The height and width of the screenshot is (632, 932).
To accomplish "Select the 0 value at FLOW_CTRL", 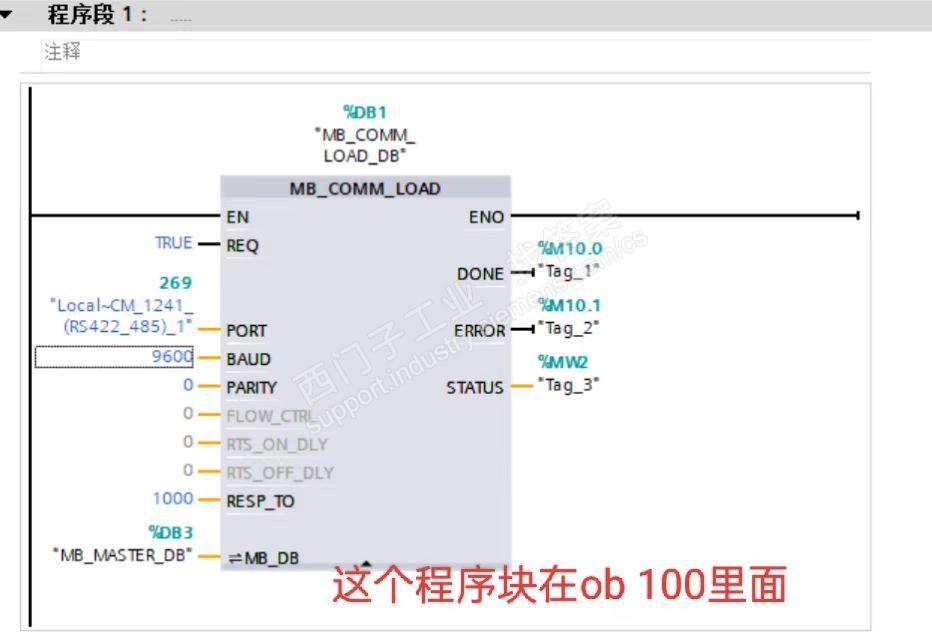I will click(x=188, y=413).
